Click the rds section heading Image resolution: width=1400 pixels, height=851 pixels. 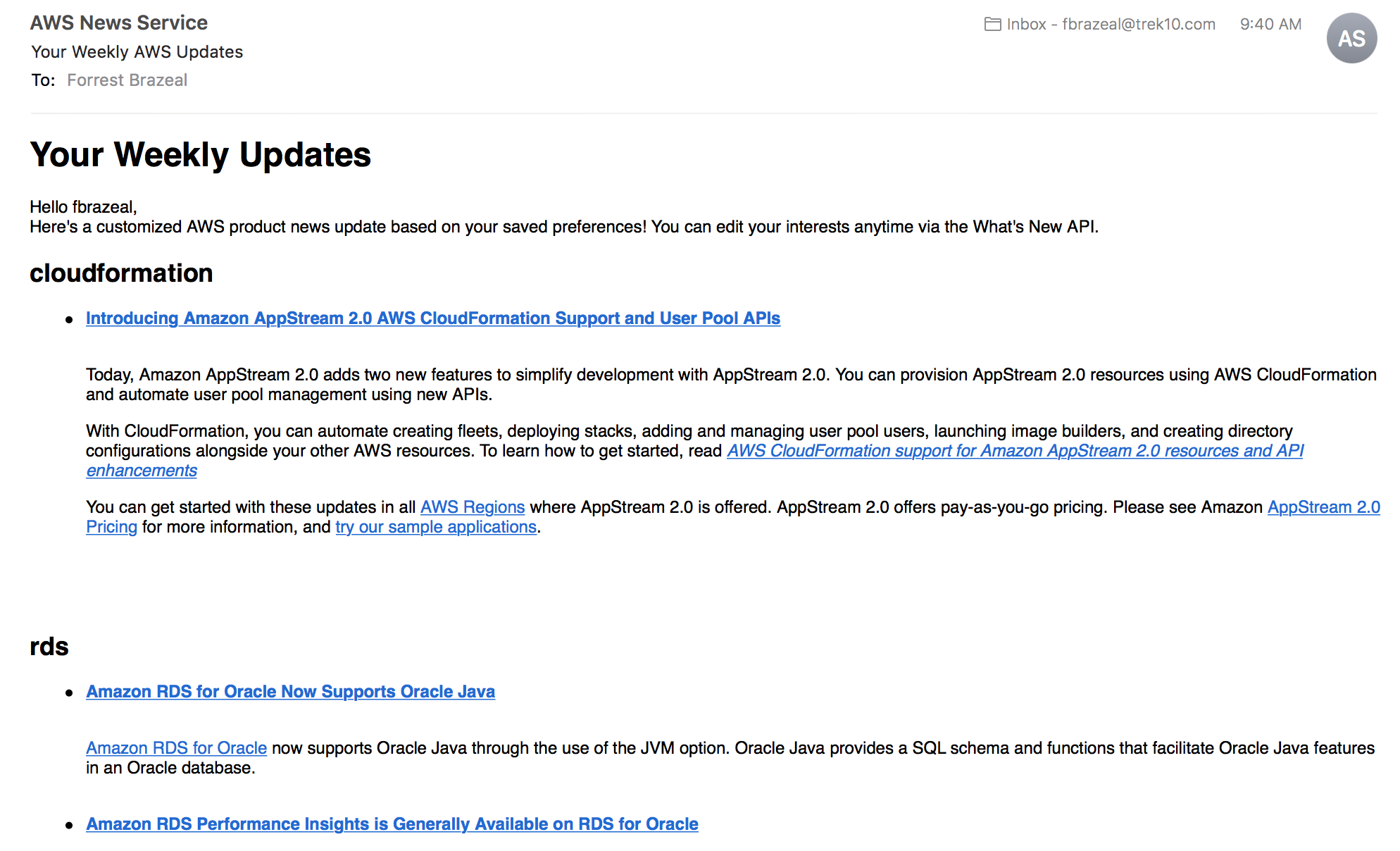(x=49, y=647)
